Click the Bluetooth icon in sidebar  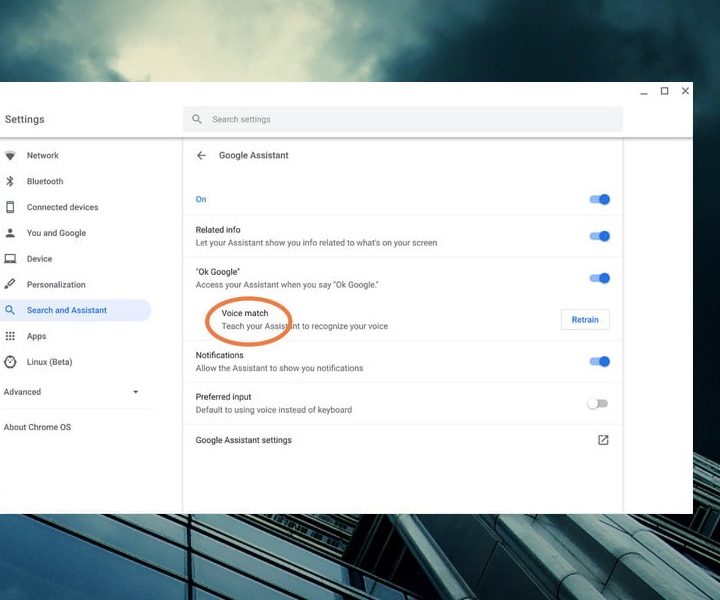click(10, 182)
